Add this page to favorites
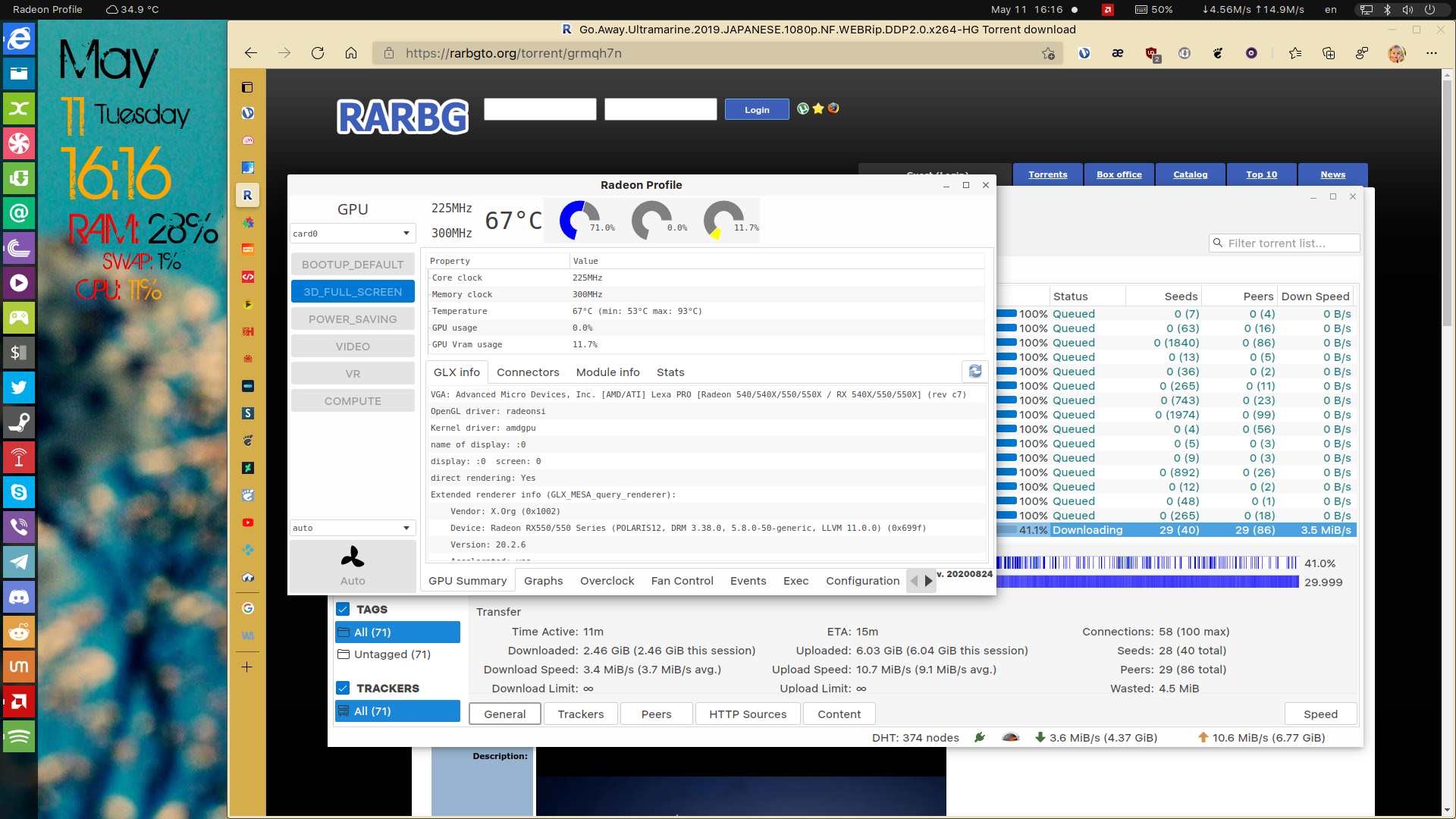 1048,53
